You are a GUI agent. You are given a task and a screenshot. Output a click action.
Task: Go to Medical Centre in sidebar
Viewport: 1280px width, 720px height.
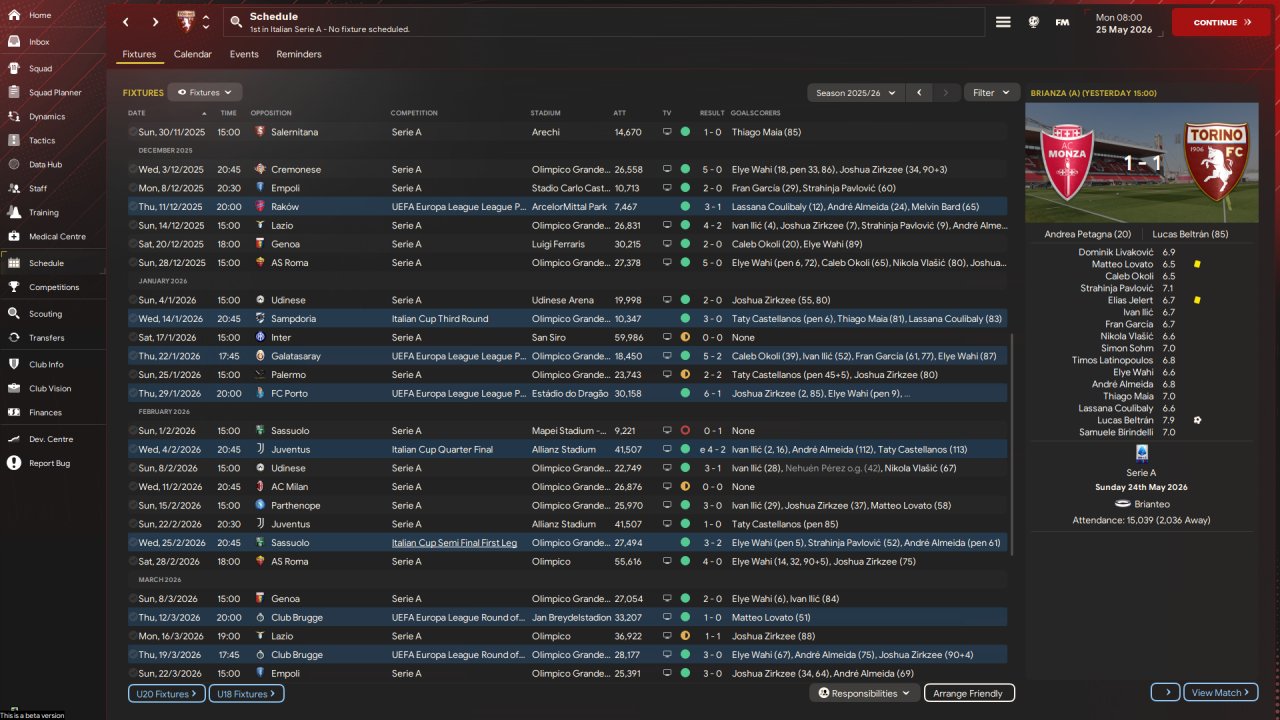56,237
